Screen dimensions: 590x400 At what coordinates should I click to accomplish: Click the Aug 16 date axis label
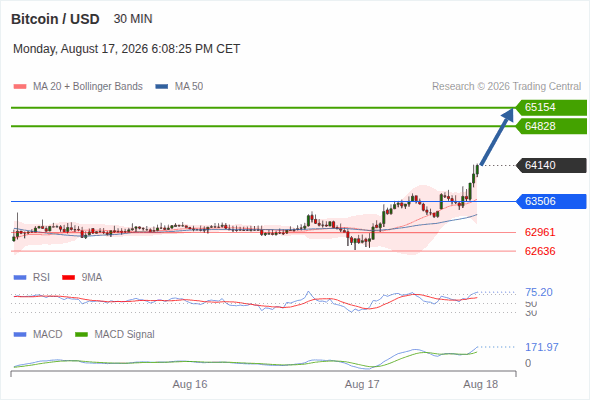click(x=190, y=384)
